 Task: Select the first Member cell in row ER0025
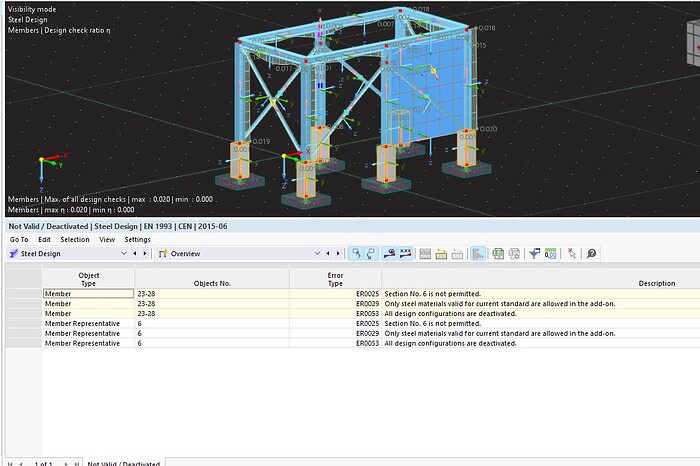coord(88,294)
